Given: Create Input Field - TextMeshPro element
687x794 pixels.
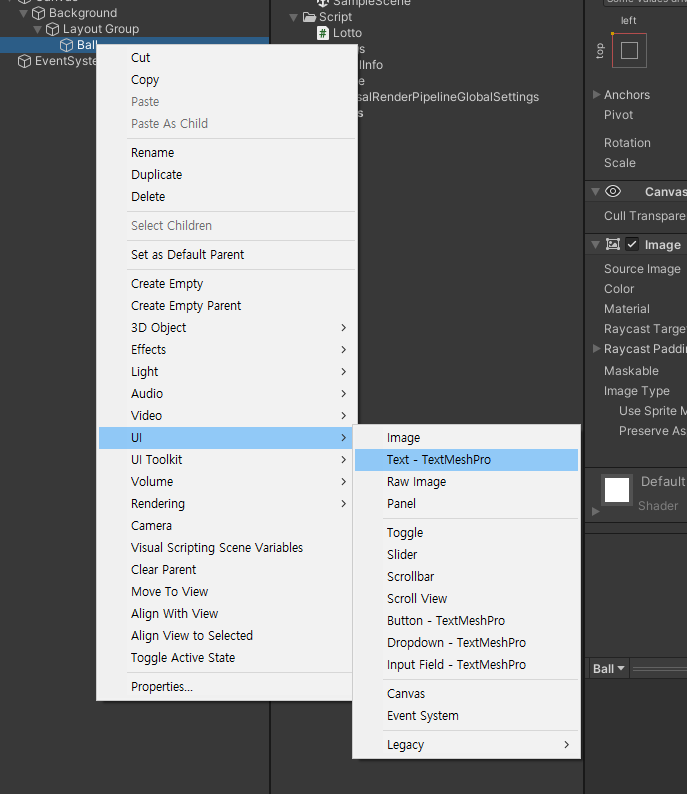Looking at the screenshot, I should pos(466,665).
